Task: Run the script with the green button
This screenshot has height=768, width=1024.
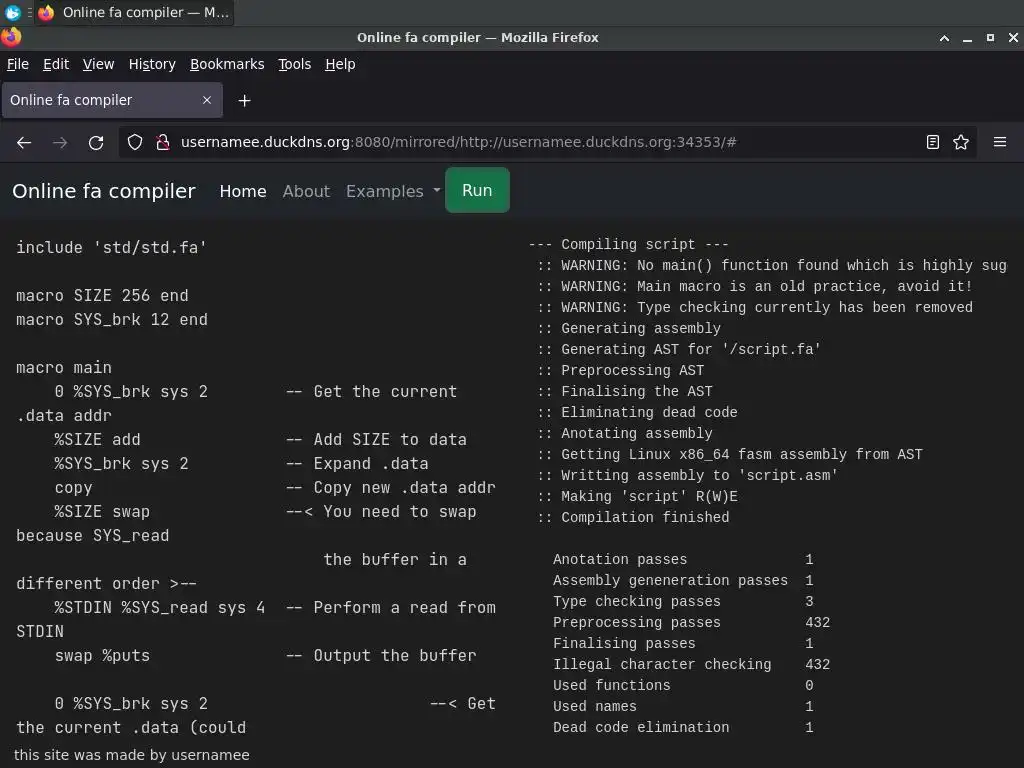Action: (477, 190)
